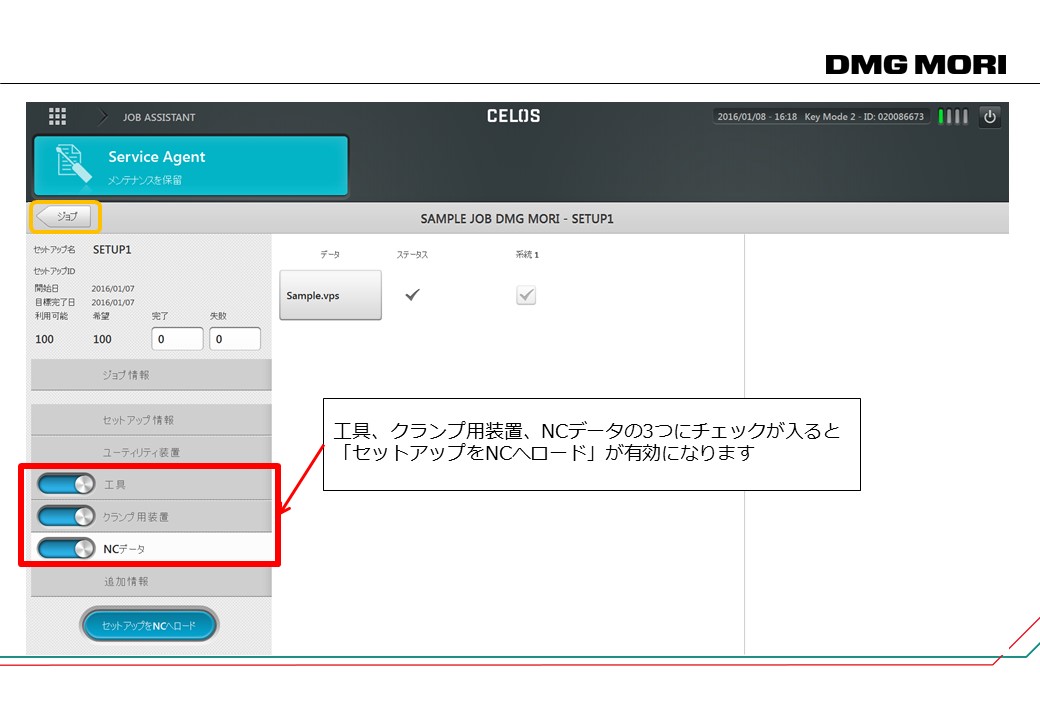Click the SETUP1 setup name value
Viewport: 1040px width, 720px height.
(x=112, y=250)
